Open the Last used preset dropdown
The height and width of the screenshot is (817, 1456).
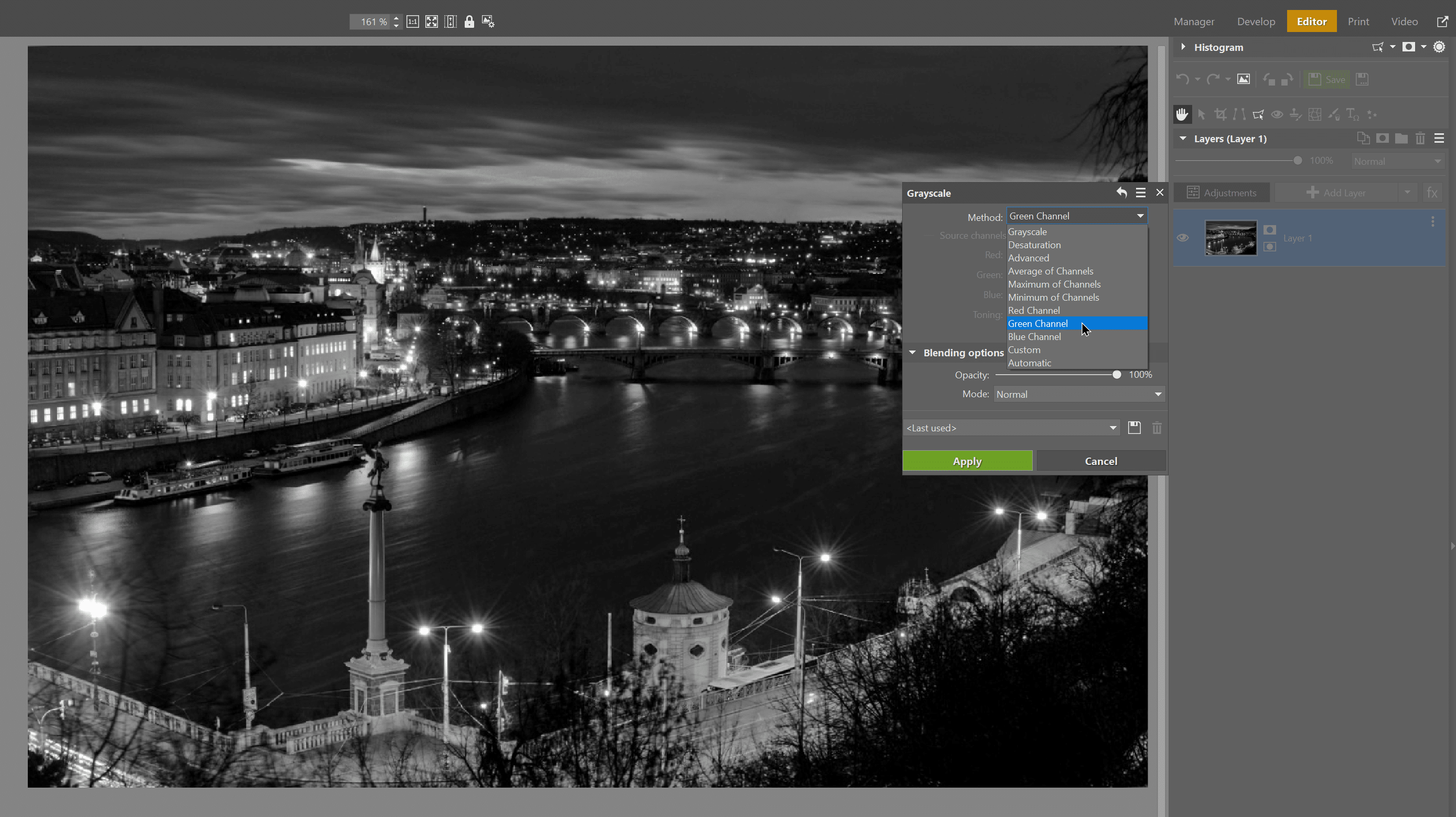pyautogui.click(x=1012, y=428)
